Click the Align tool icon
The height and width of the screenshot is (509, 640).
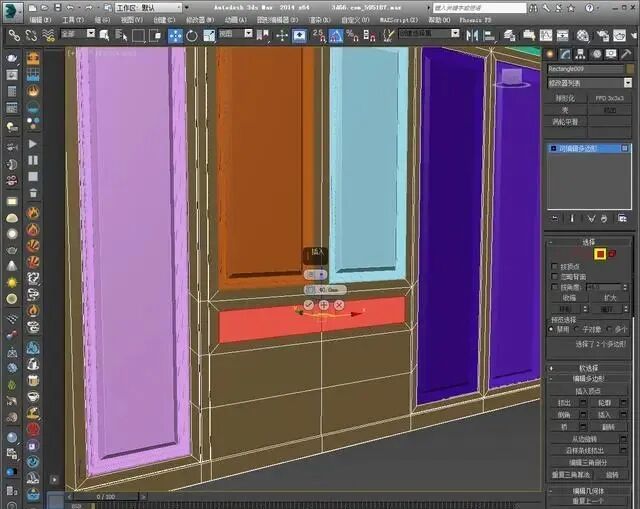coord(489,36)
